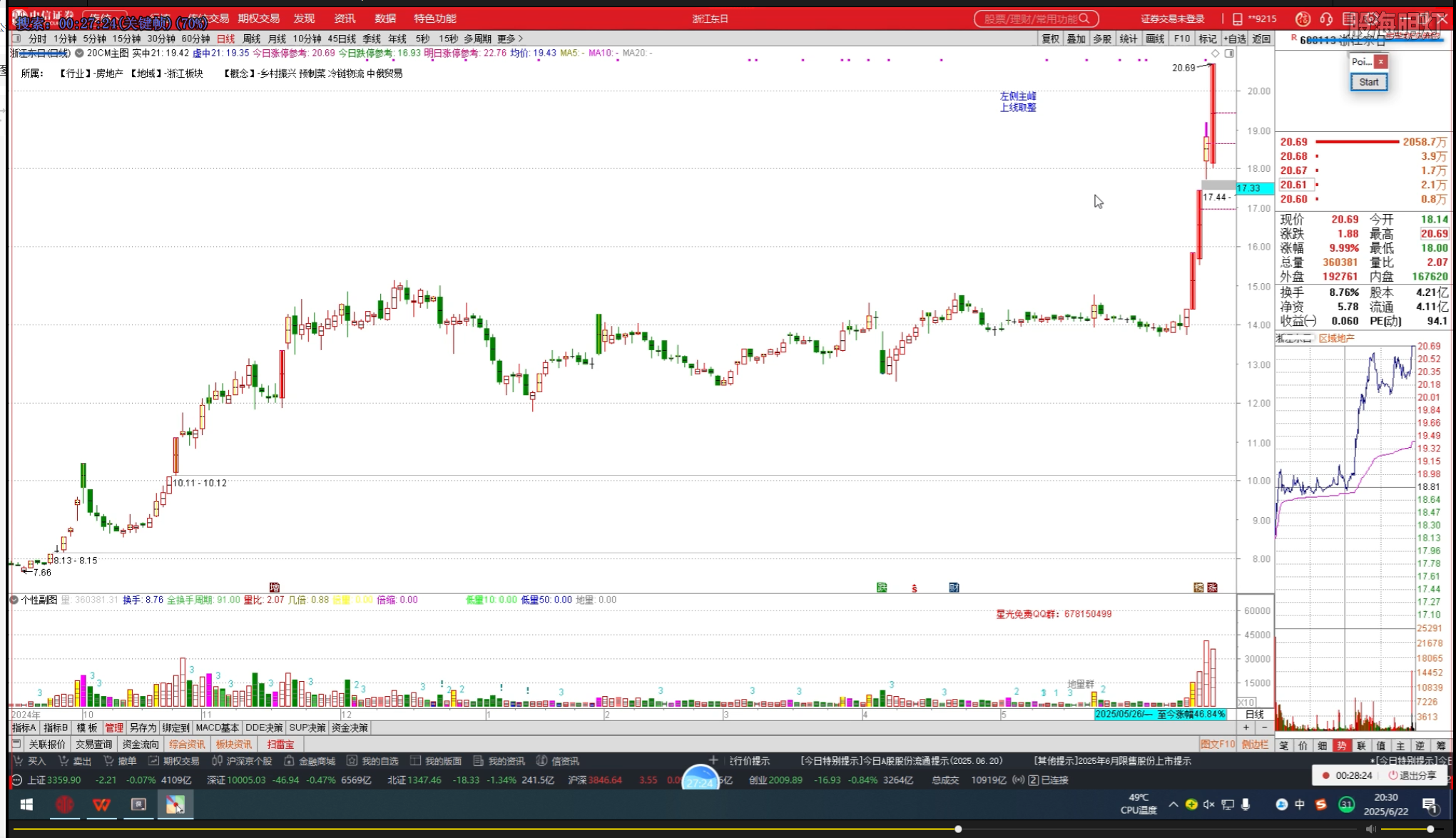The height and width of the screenshot is (838, 1456).
Task: Click the round 信 logo icon in title bar
Action: coord(1303,19)
